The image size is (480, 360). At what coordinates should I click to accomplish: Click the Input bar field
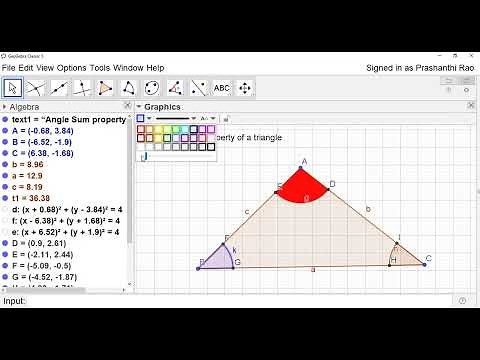(x=238, y=301)
